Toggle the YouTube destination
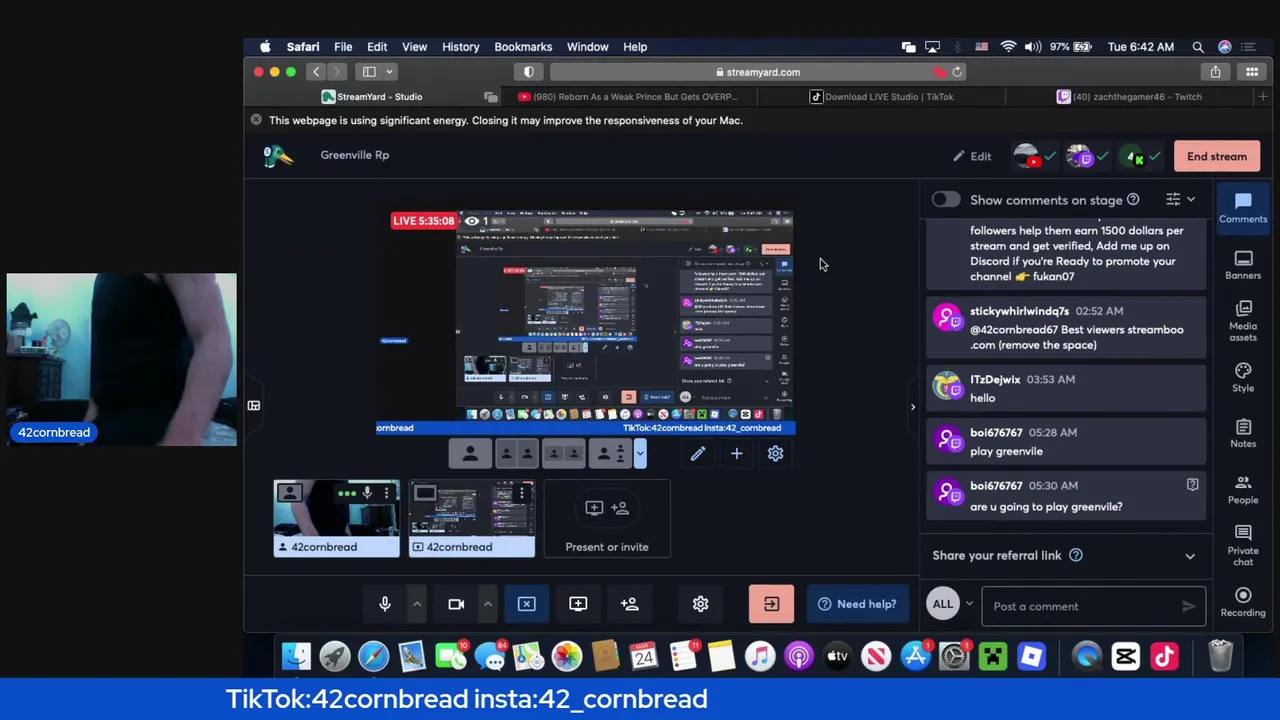This screenshot has height=720, width=1280. [1035, 156]
